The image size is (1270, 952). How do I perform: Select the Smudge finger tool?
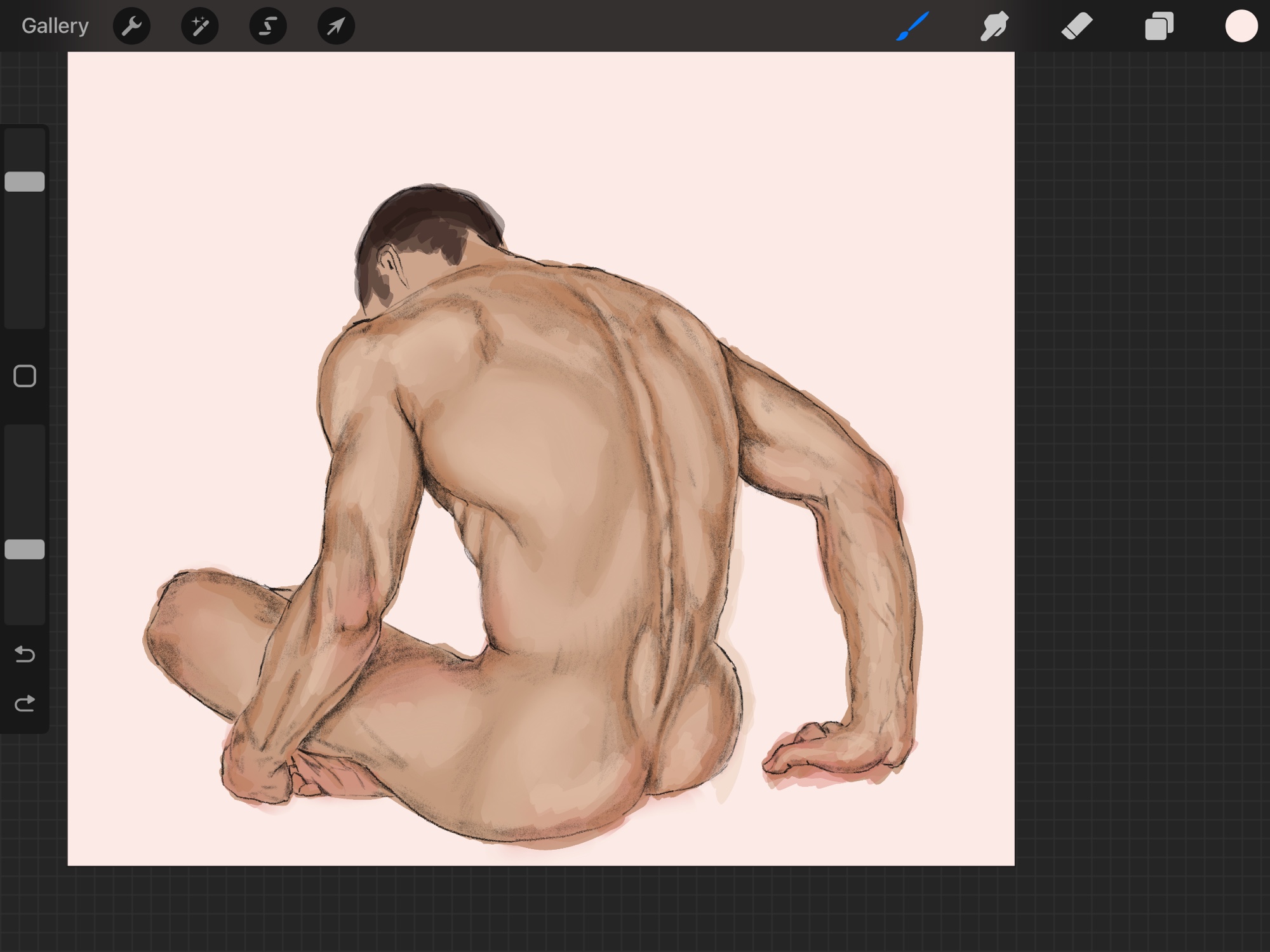(994, 26)
